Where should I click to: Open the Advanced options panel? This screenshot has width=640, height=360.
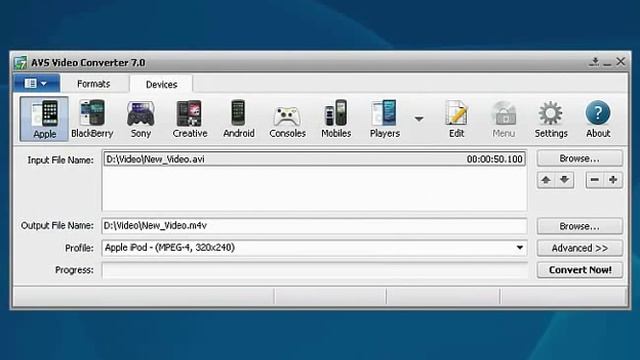(x=580, y=248)
